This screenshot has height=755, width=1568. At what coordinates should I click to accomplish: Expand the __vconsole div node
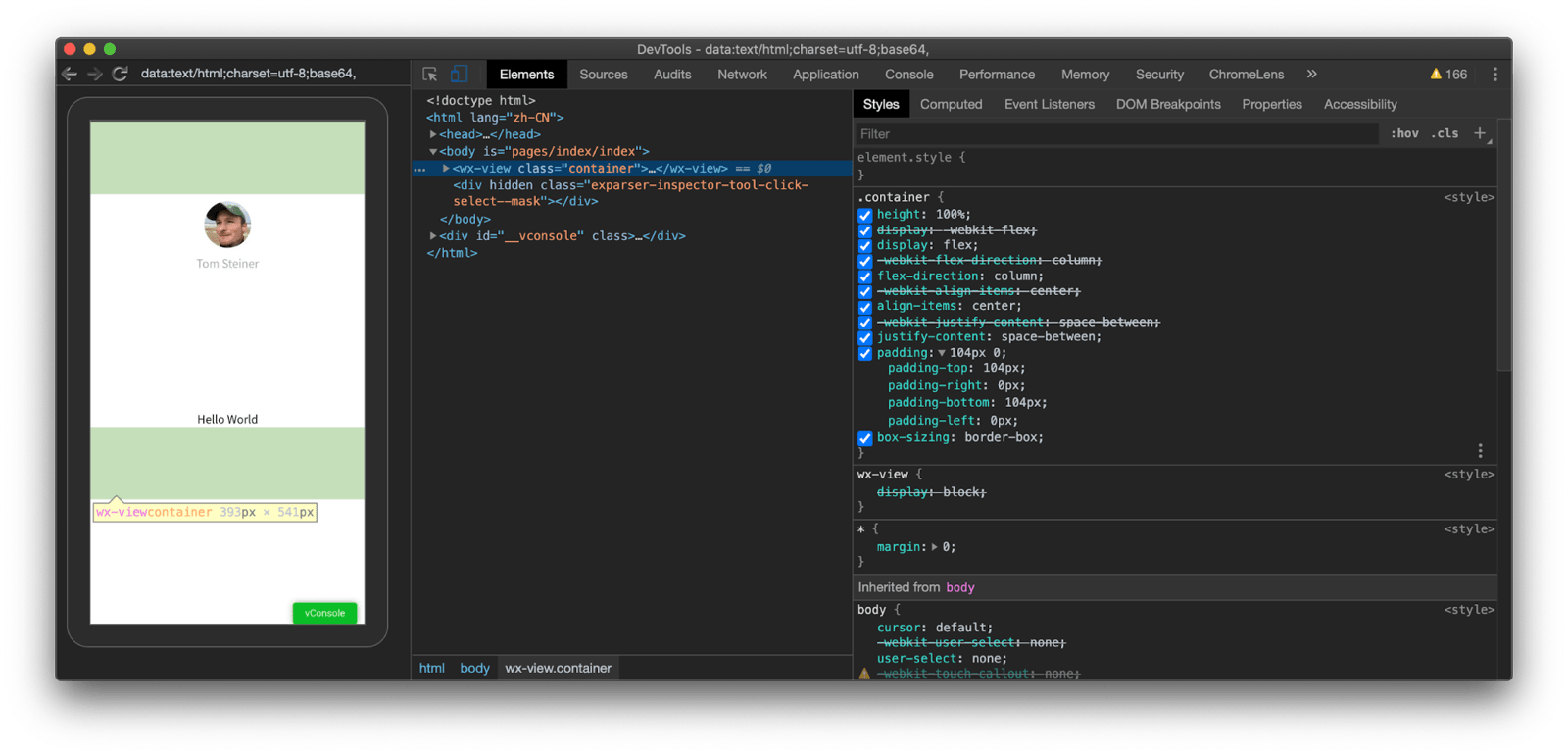pyautogui.click(x=433, y=236)
